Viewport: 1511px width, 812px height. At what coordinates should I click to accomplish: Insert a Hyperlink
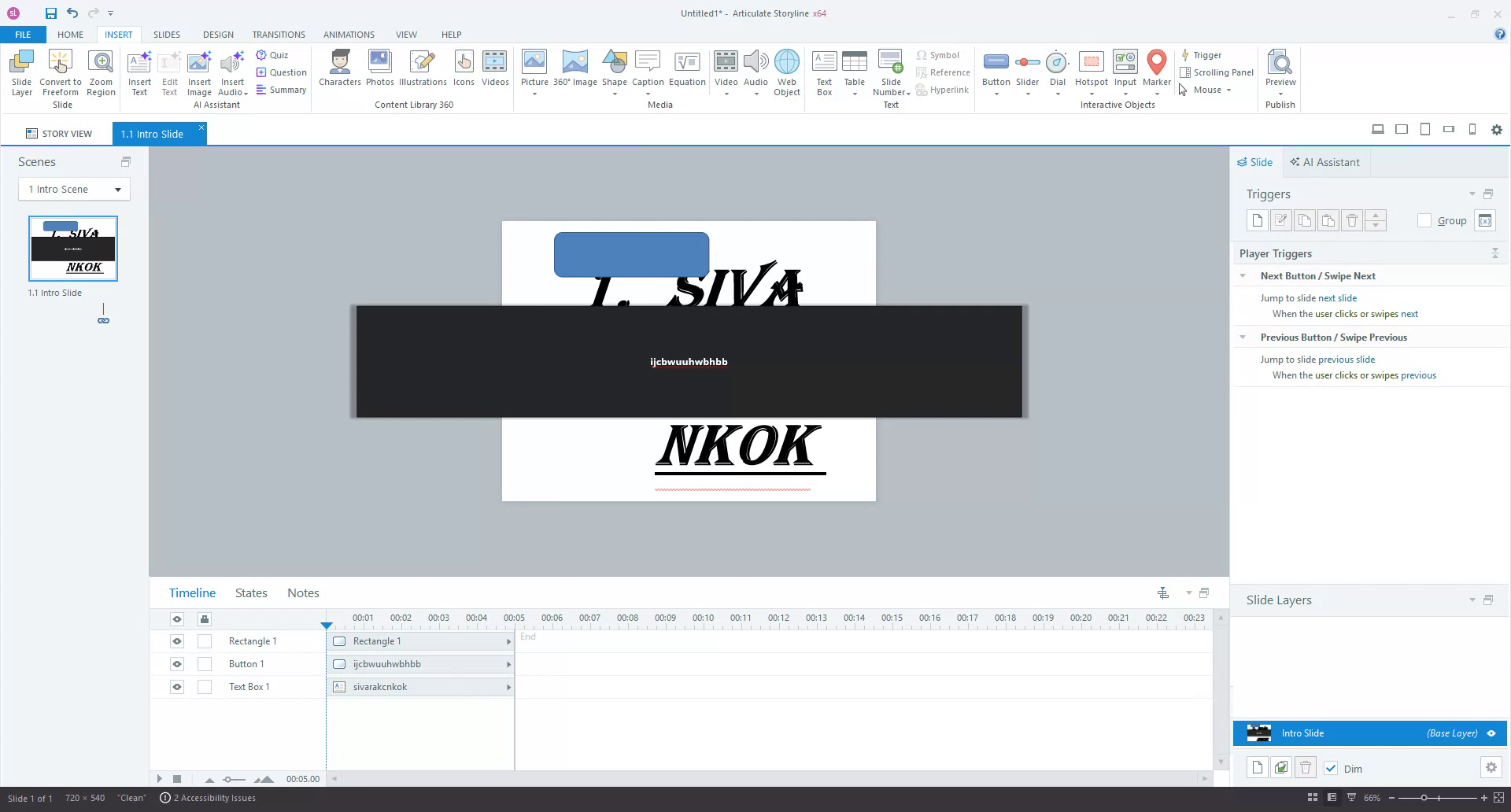(x=942, y=89)
